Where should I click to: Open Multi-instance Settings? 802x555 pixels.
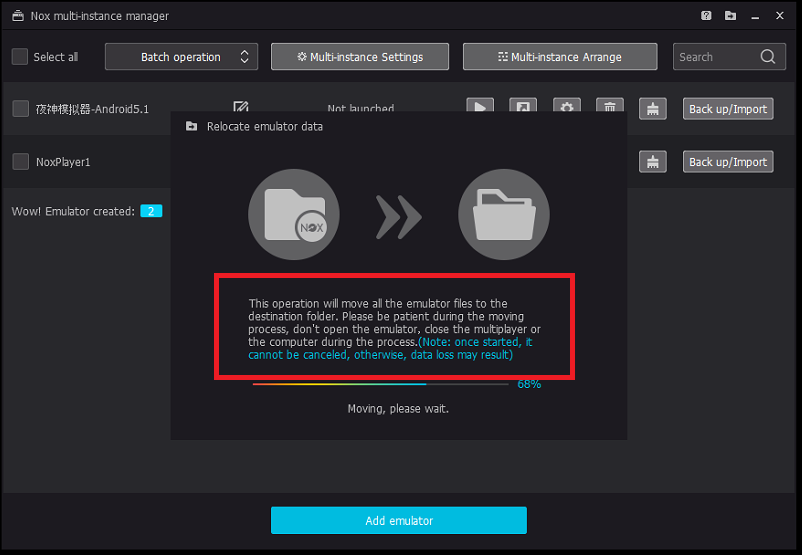coord(360,57)
